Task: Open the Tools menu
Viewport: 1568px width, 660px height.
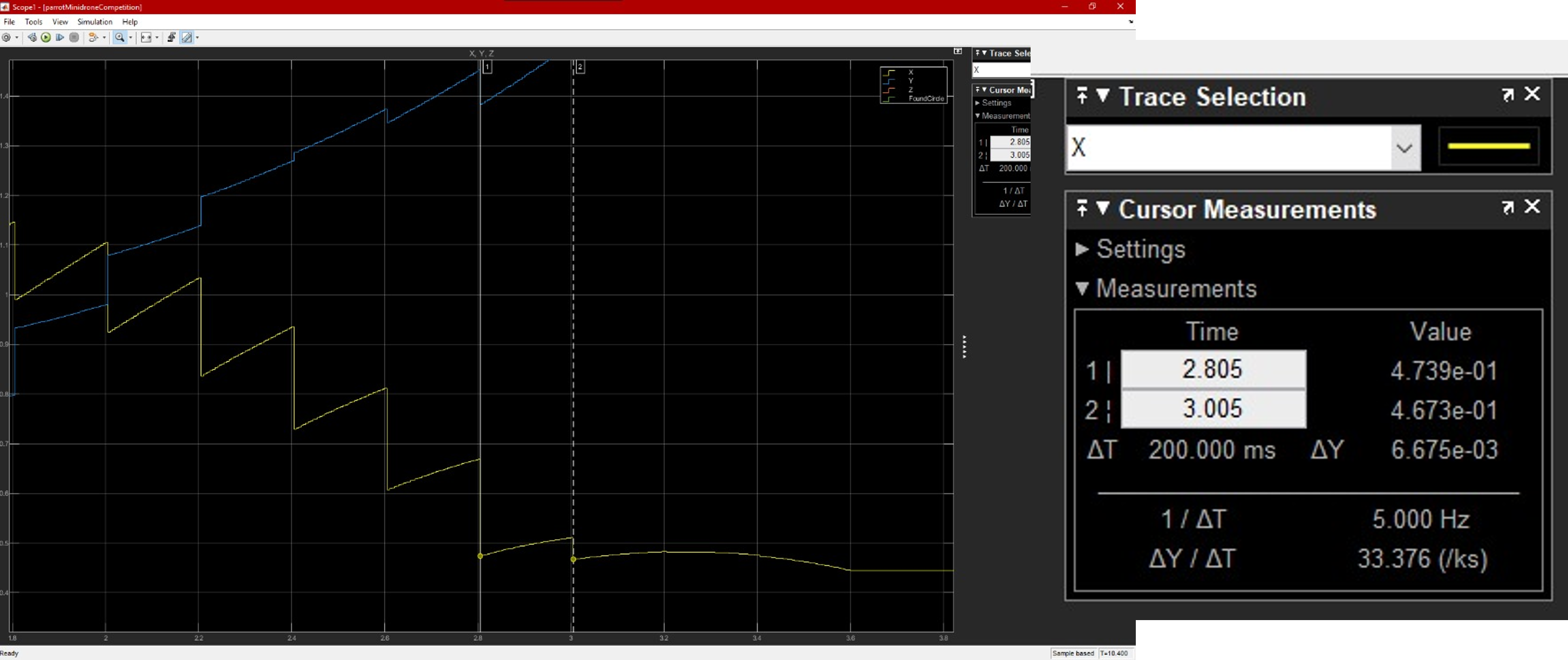Action: [x=33, y=22]
